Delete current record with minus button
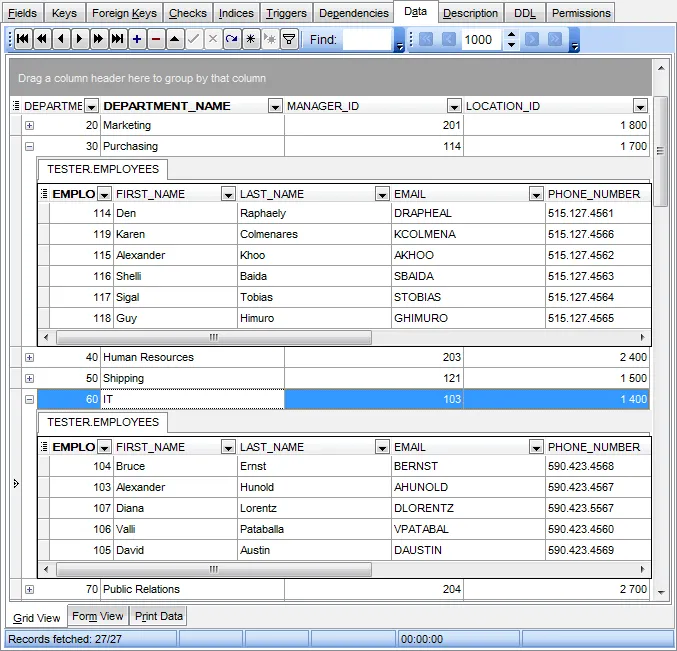The height and width of the screenshot is (651, 677). pos(156,39)
